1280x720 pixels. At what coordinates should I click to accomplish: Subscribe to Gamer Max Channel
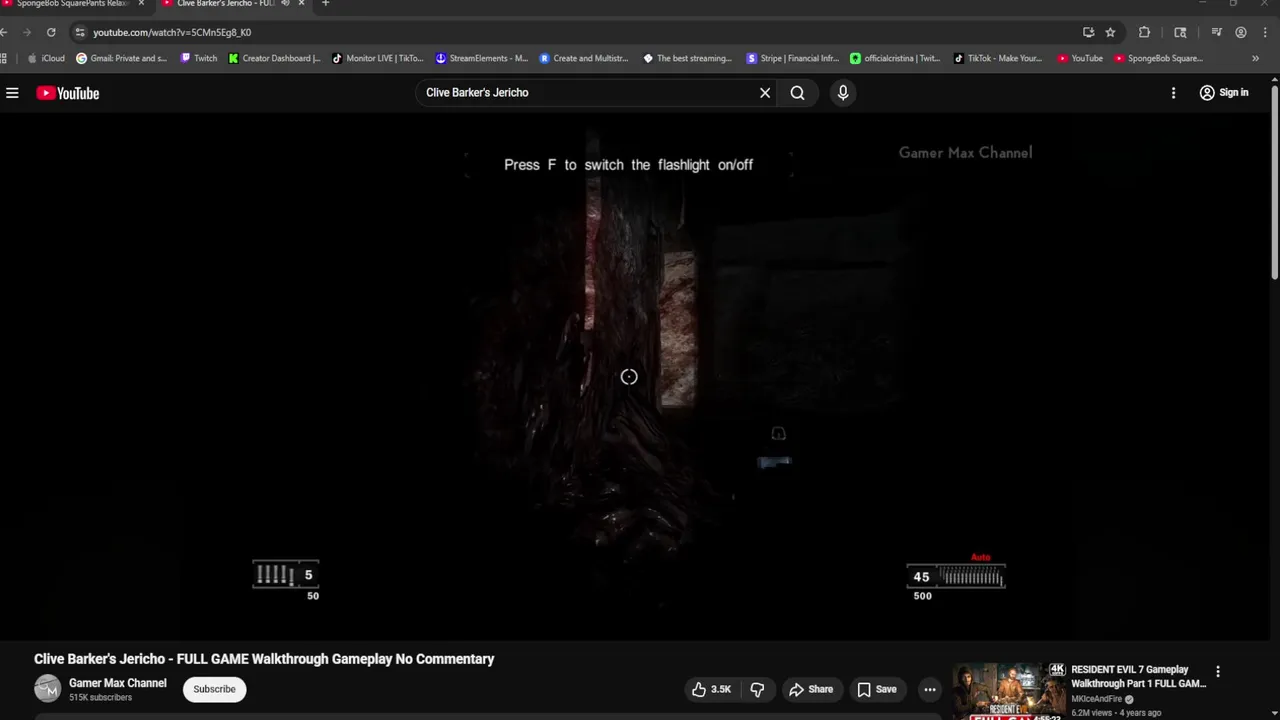click(x=214, y=689)
